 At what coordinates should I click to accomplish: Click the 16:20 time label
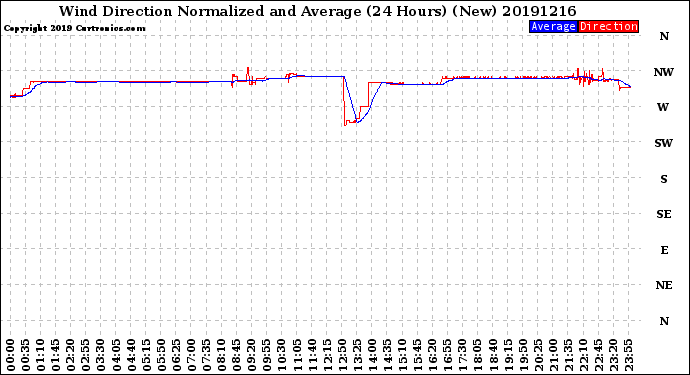coord(433,355)
